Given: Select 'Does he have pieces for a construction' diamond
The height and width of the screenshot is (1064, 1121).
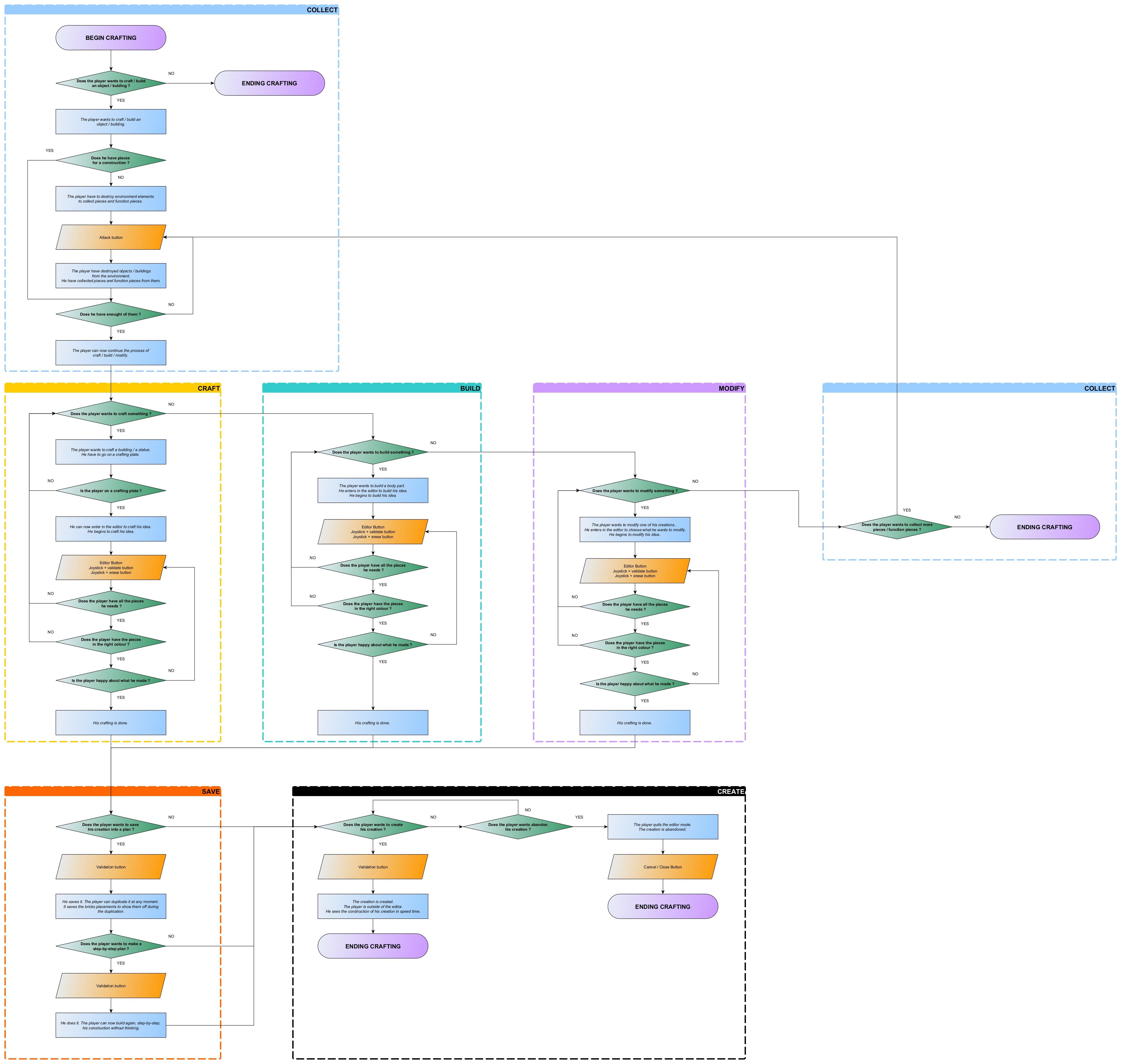Looking at the screenshot, I should click(111, 160).
